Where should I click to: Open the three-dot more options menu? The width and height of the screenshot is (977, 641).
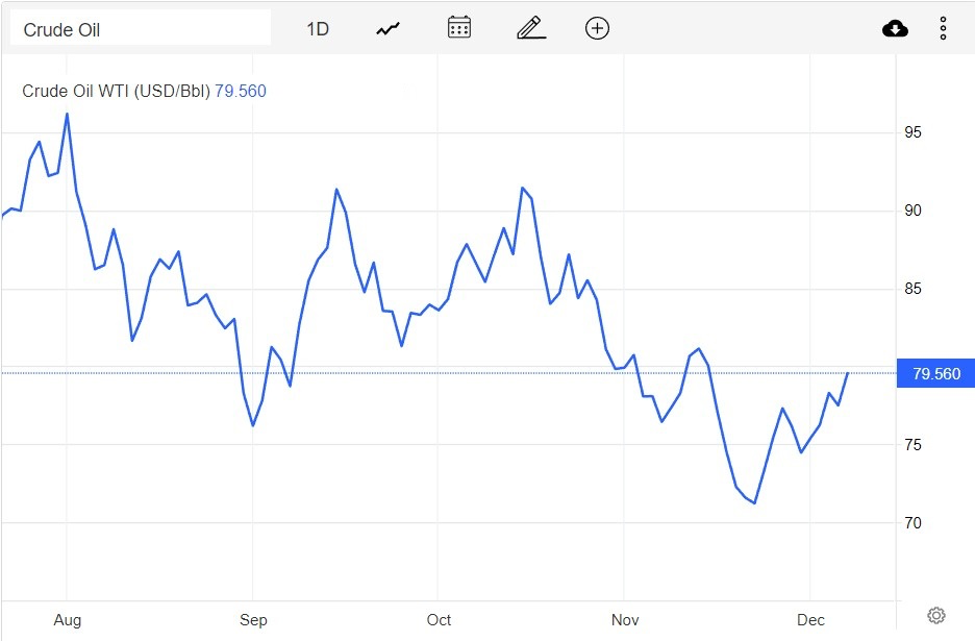(x=943, y=28)
